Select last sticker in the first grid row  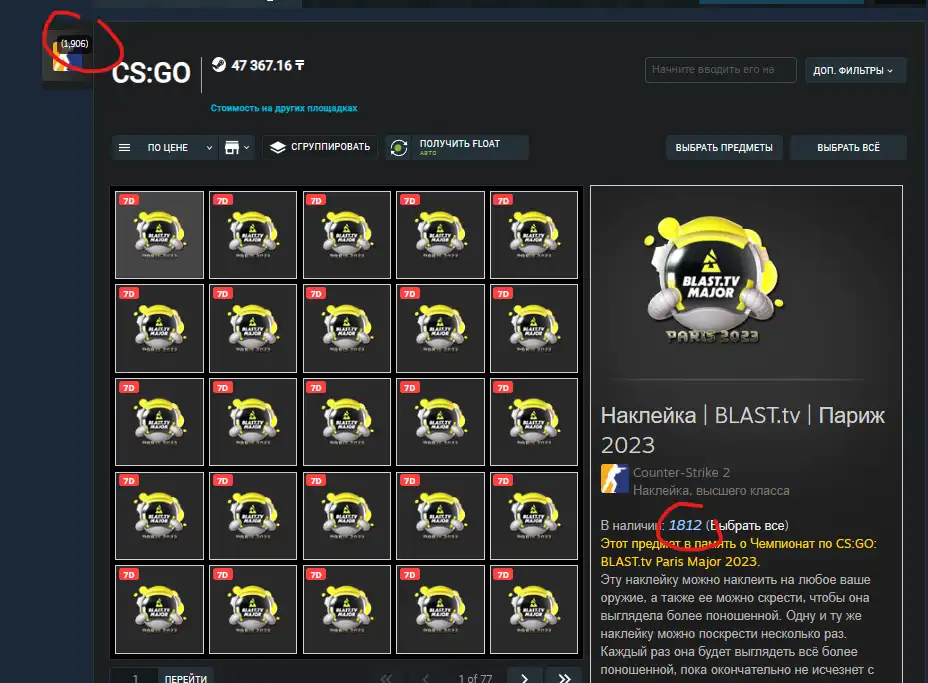(534, 235)
